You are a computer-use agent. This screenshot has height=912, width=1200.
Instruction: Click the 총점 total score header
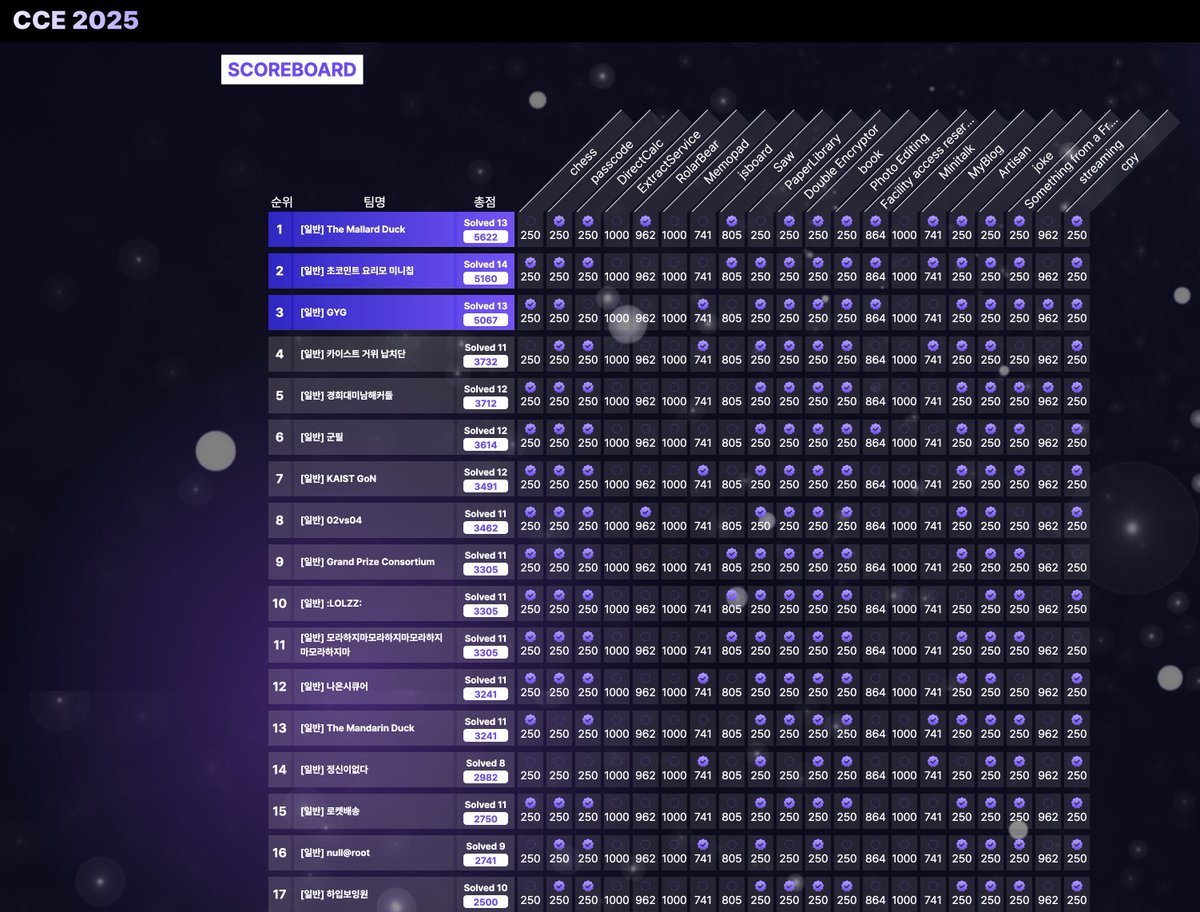click(485, 202)
